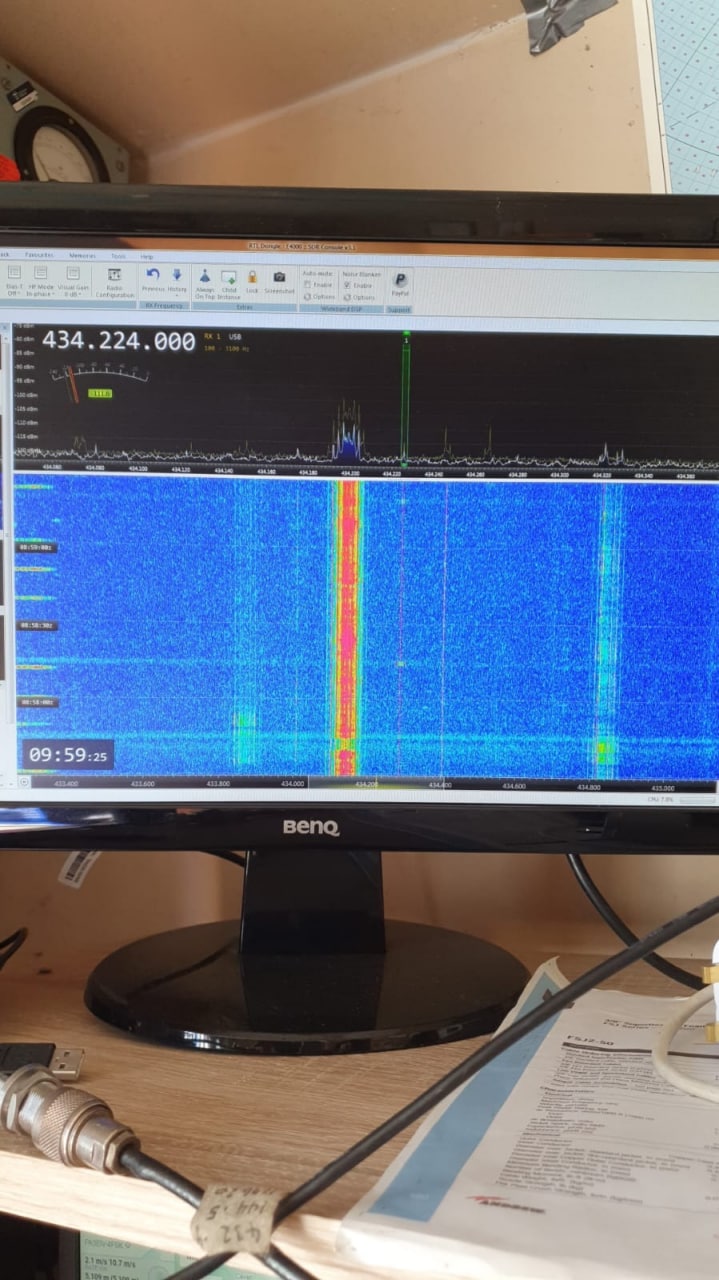Open Radio Configuration
Screen dimensions: 719x1280
point(115,275)
